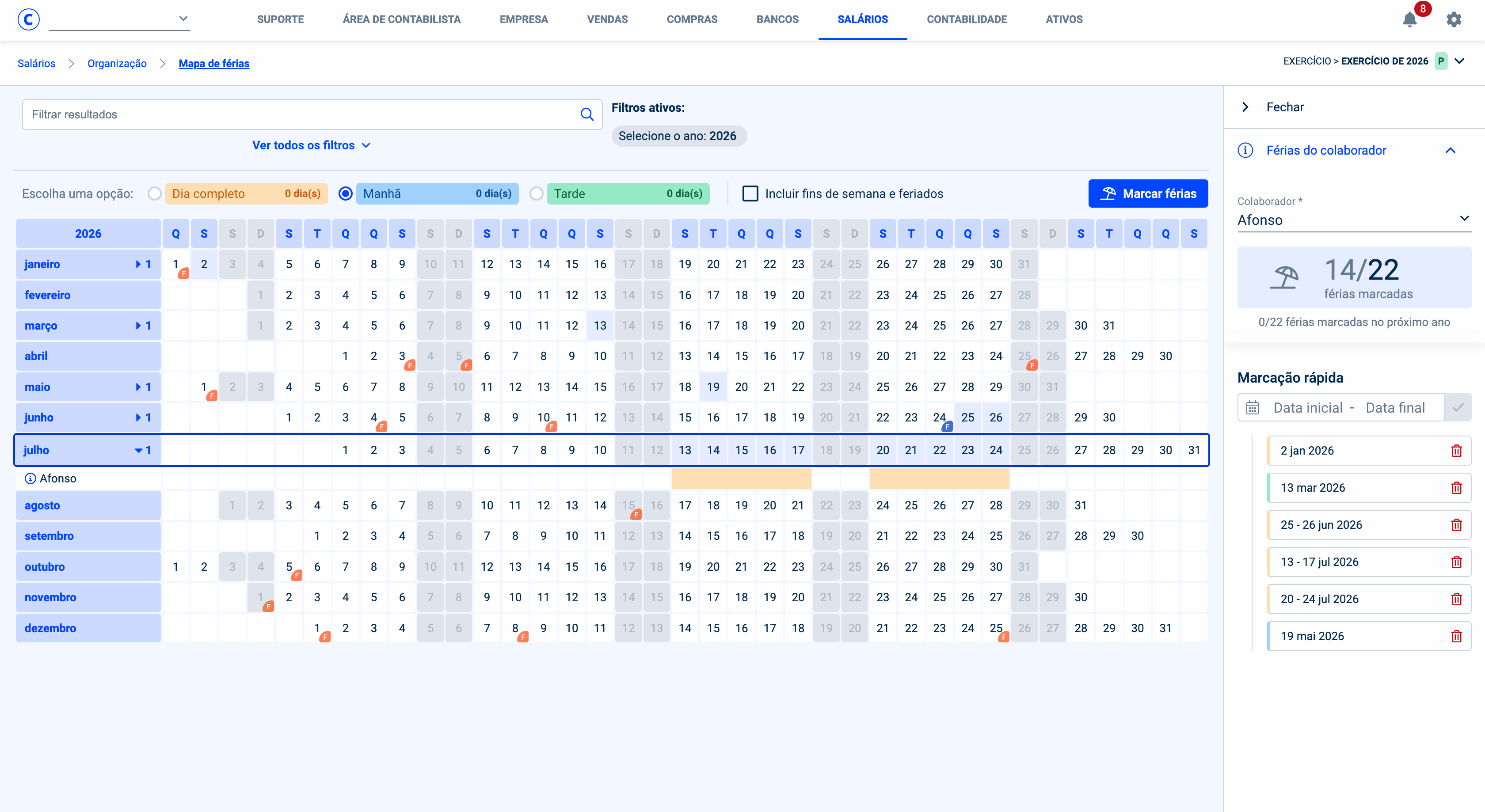This screenshot has width=1485, height=812.
Task: Click the holiday F badge on 8 dezembro
Action: [523, 637]
